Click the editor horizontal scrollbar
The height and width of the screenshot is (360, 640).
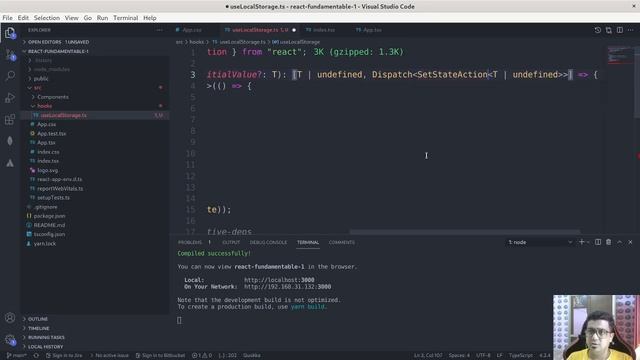[x=464, y=232]
